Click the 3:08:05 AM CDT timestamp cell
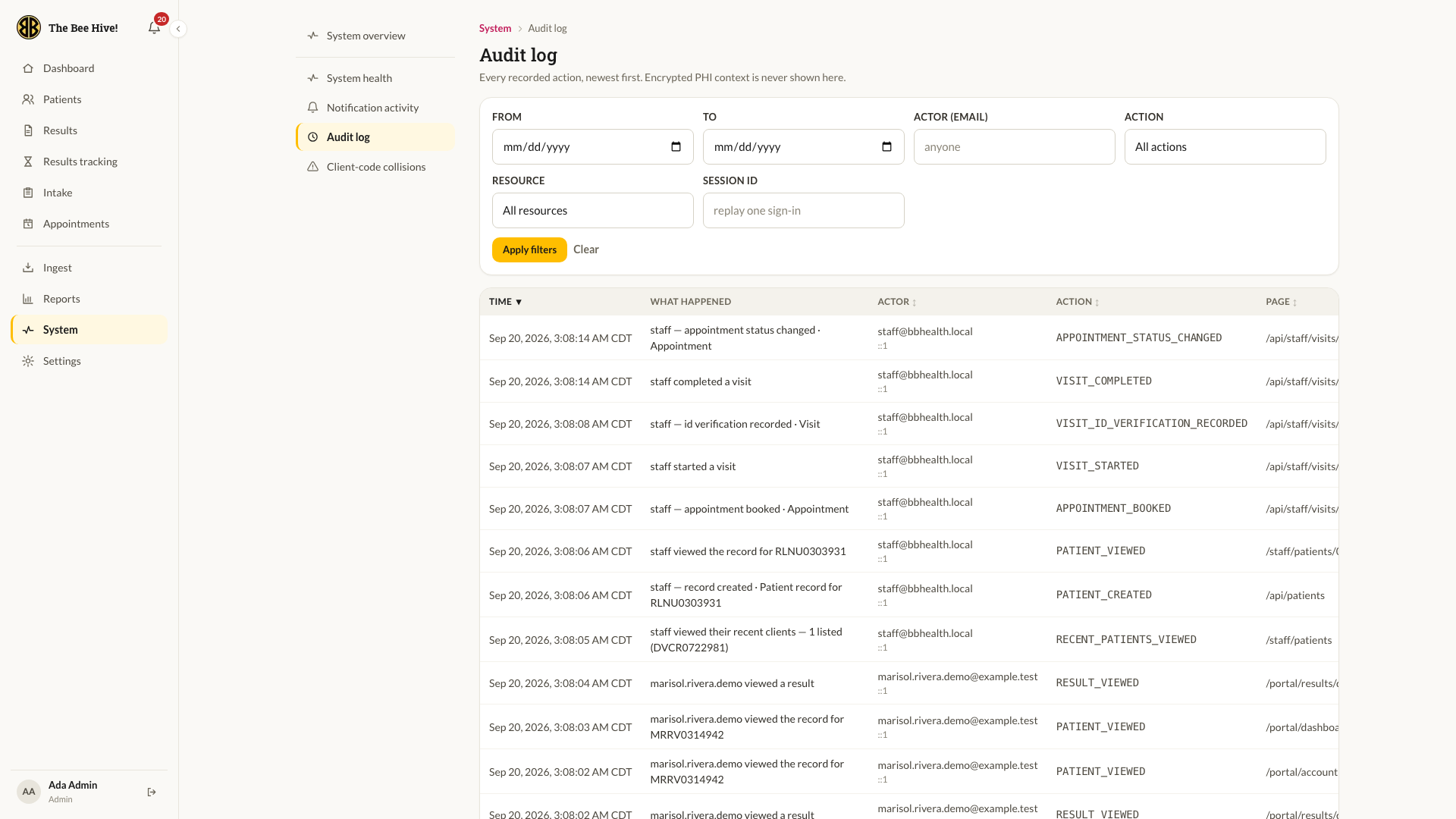This screenshot has width=1456, height=819. pyautogui.click(x=560, y=640)
